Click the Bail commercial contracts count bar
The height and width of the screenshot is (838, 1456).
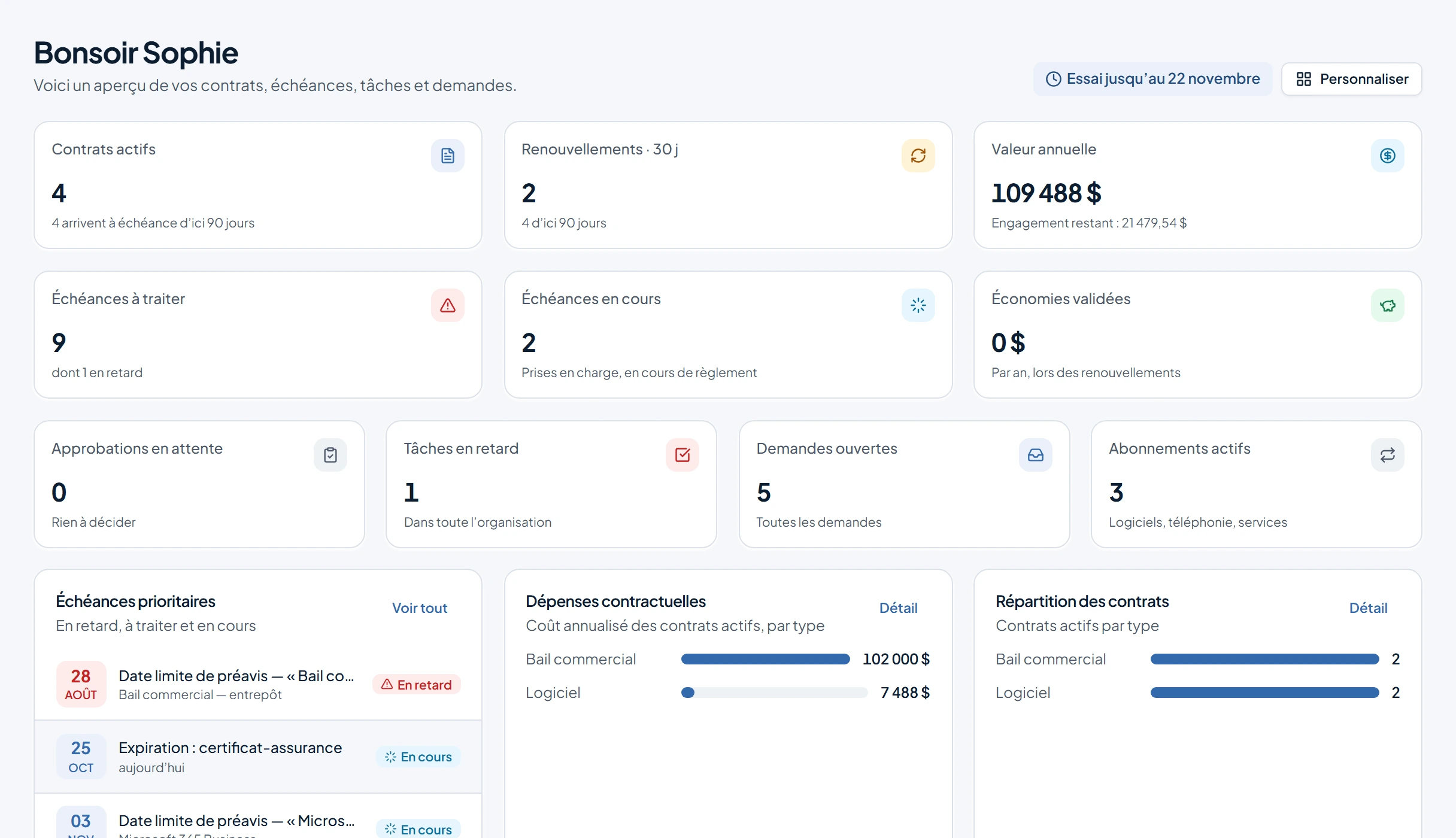coord(1264,659)
